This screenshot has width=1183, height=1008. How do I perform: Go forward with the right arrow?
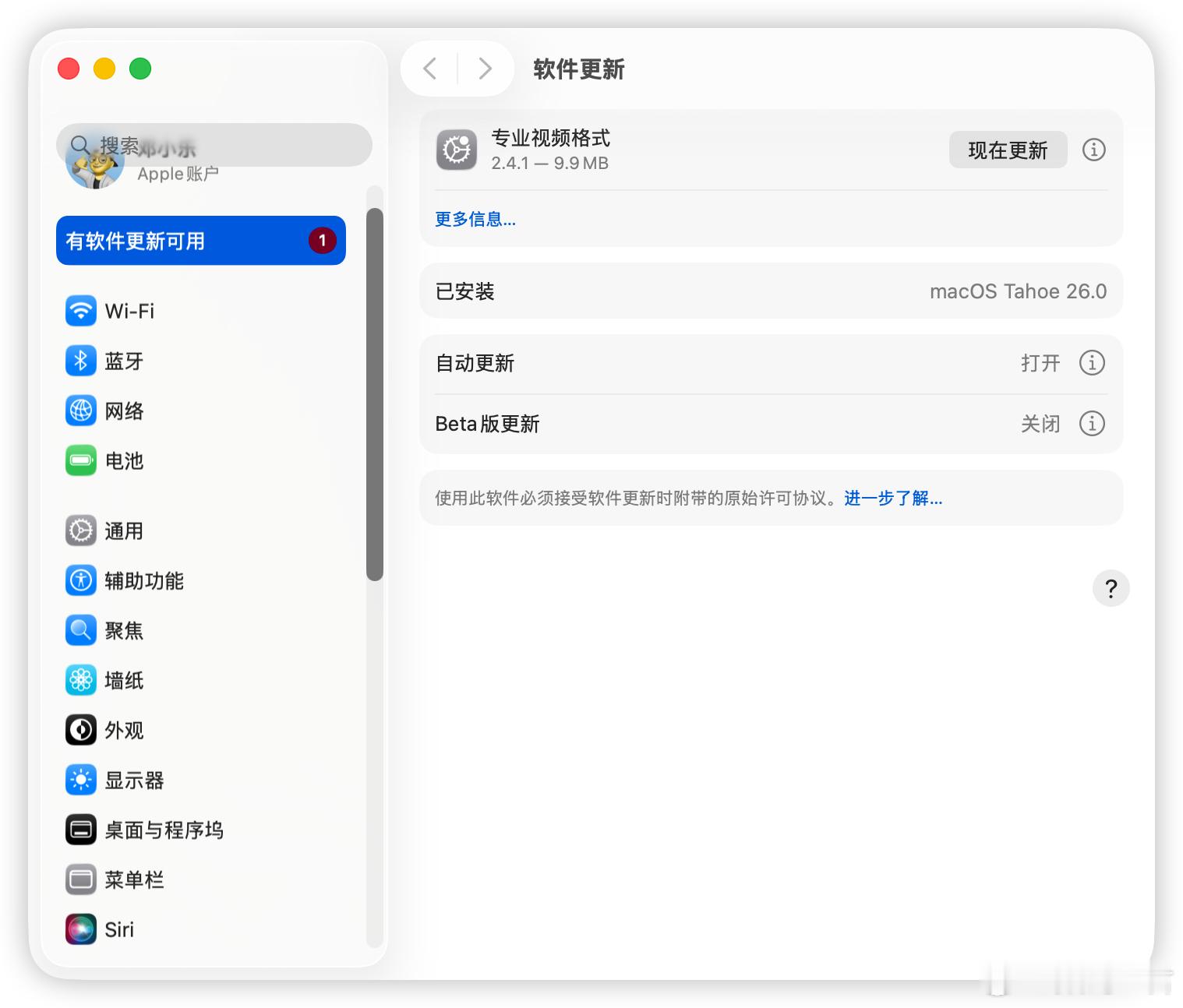coord(485,69)
